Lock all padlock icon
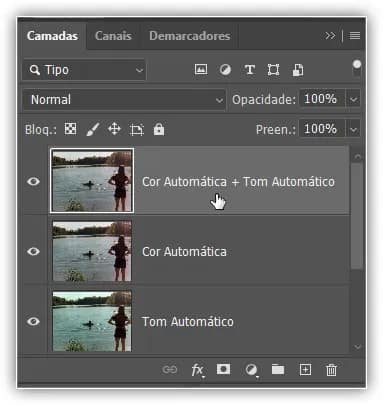This screenshot has width=383, height=405. [159, 129]
